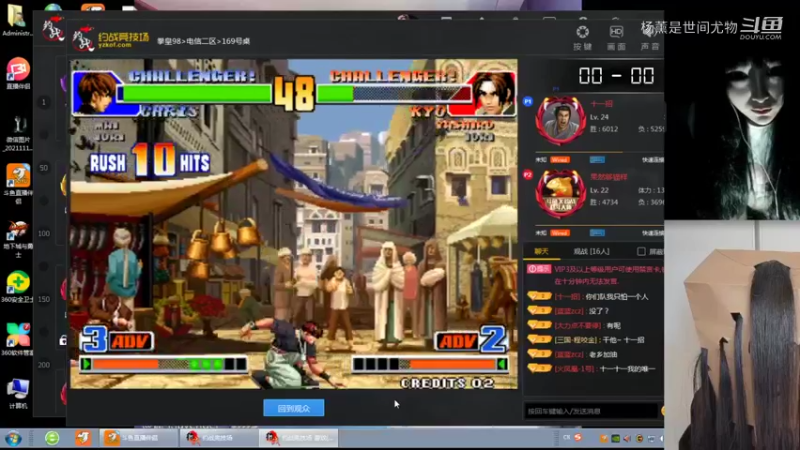Click the volume speaker tray icon
Screen dimensions: 800x450
click(628, 438)
